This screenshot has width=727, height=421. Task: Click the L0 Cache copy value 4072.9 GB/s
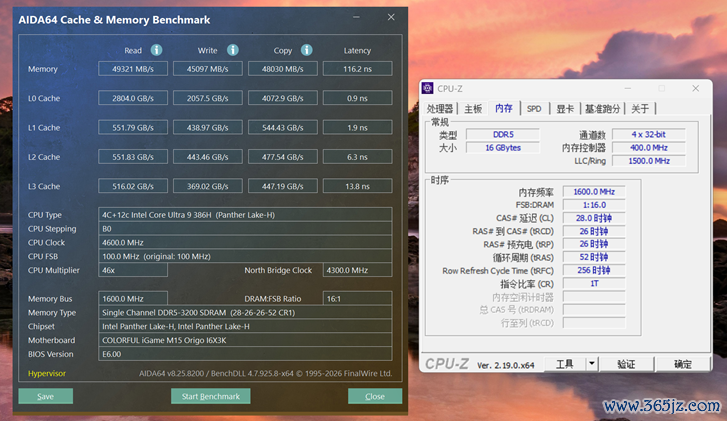283,98
